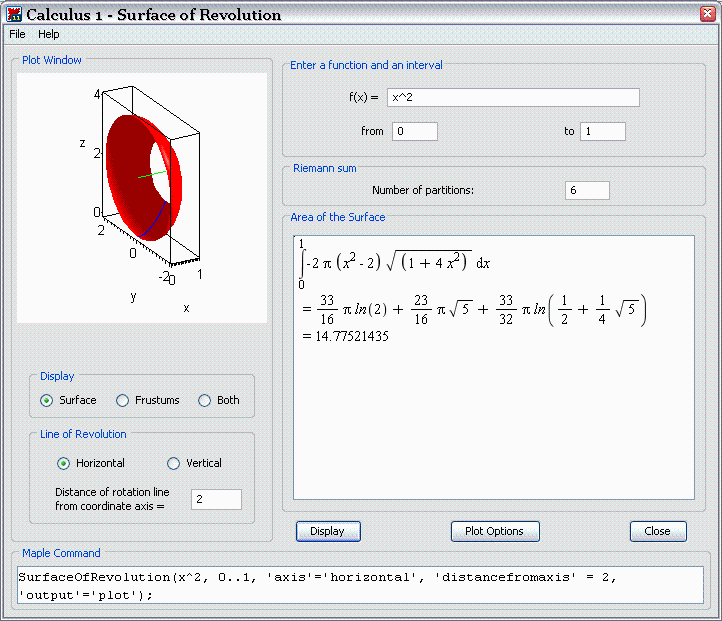Screen dimensions: 722x621
Task: Select Horizontal line of revolution
Action: 64,463
